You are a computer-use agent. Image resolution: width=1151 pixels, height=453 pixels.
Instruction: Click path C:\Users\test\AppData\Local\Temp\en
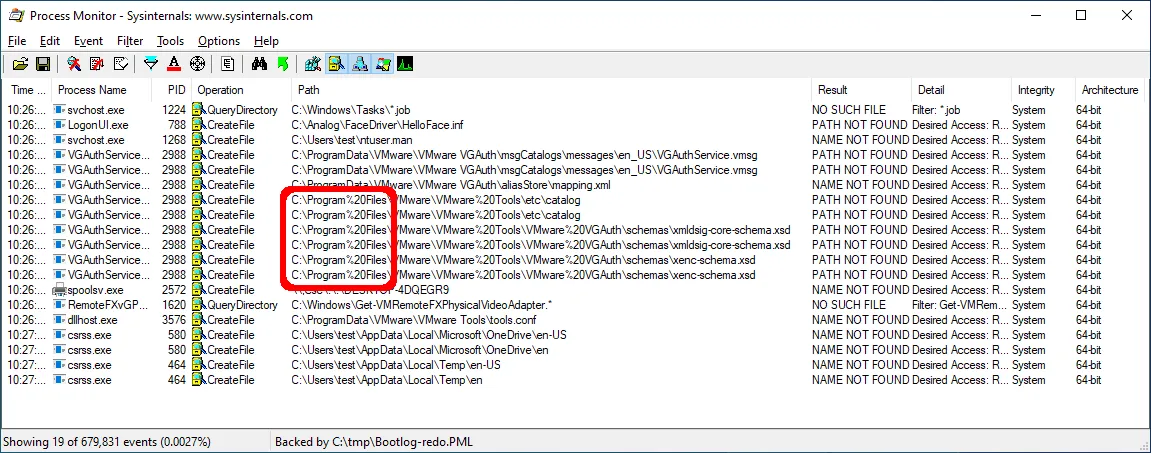click(386, 380)
